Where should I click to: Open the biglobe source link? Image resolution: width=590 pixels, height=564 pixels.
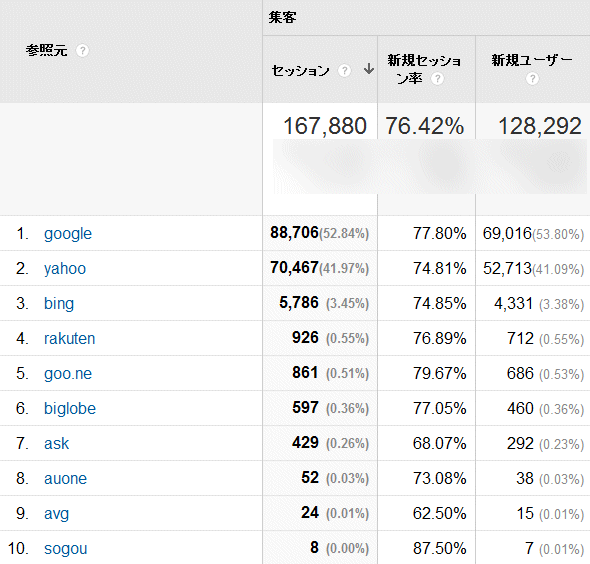(70, 409)
